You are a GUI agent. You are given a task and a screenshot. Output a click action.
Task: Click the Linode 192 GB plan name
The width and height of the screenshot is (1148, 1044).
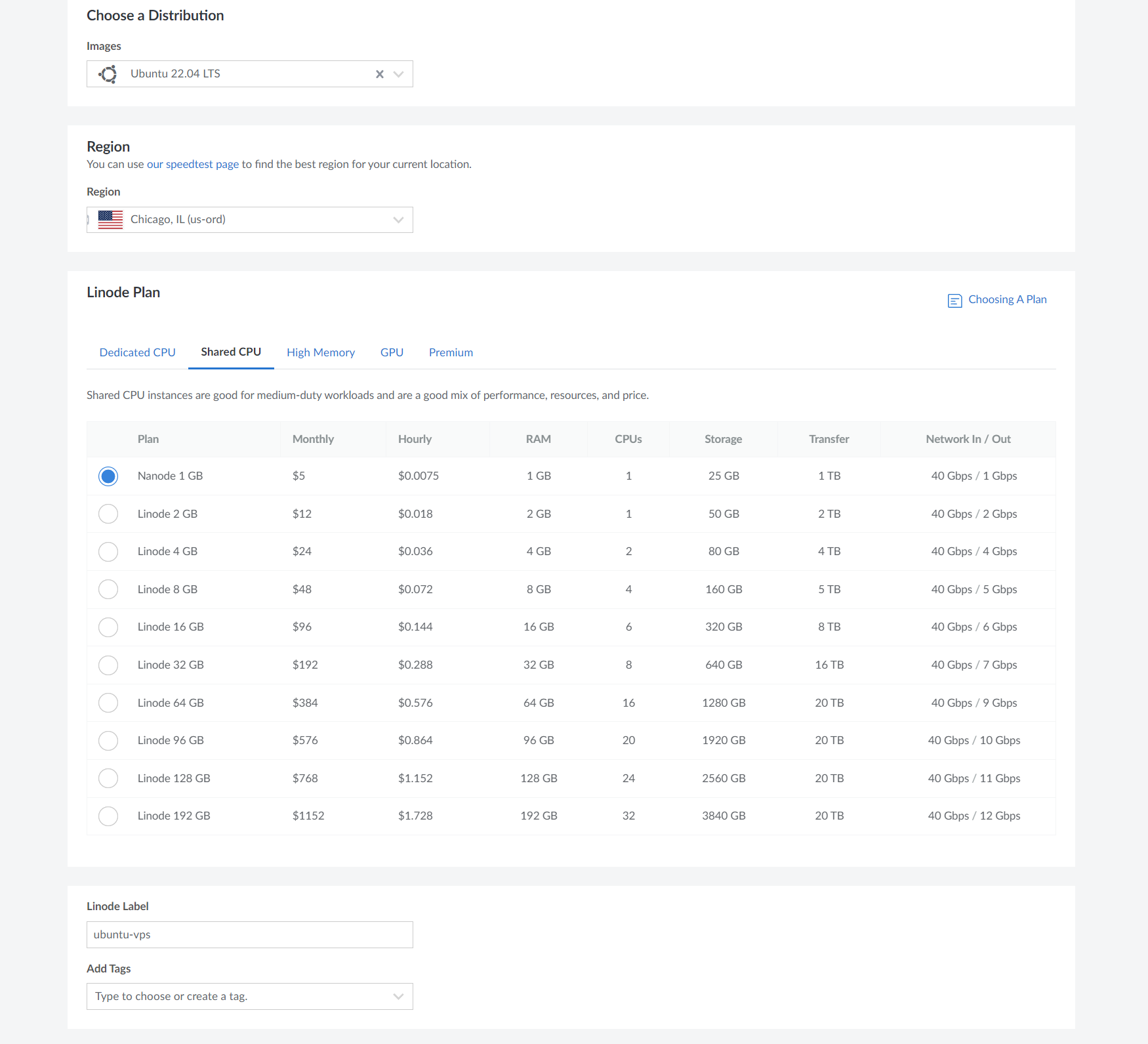coord(174,816)
